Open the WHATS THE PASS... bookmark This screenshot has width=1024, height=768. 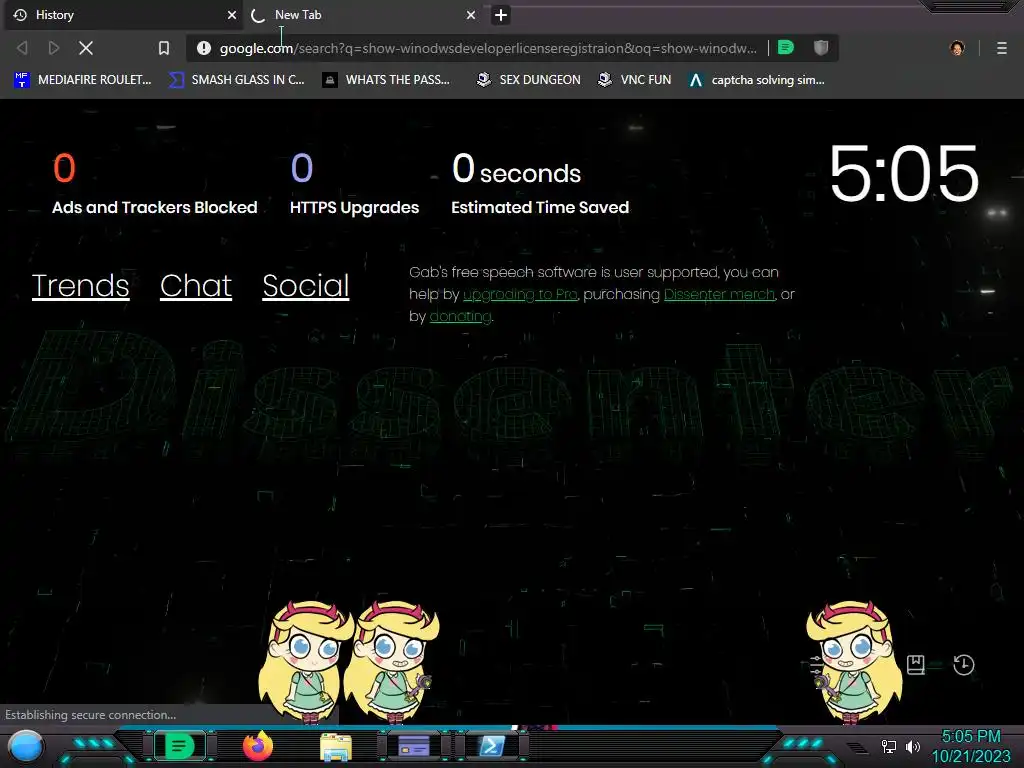coord(387,80)
